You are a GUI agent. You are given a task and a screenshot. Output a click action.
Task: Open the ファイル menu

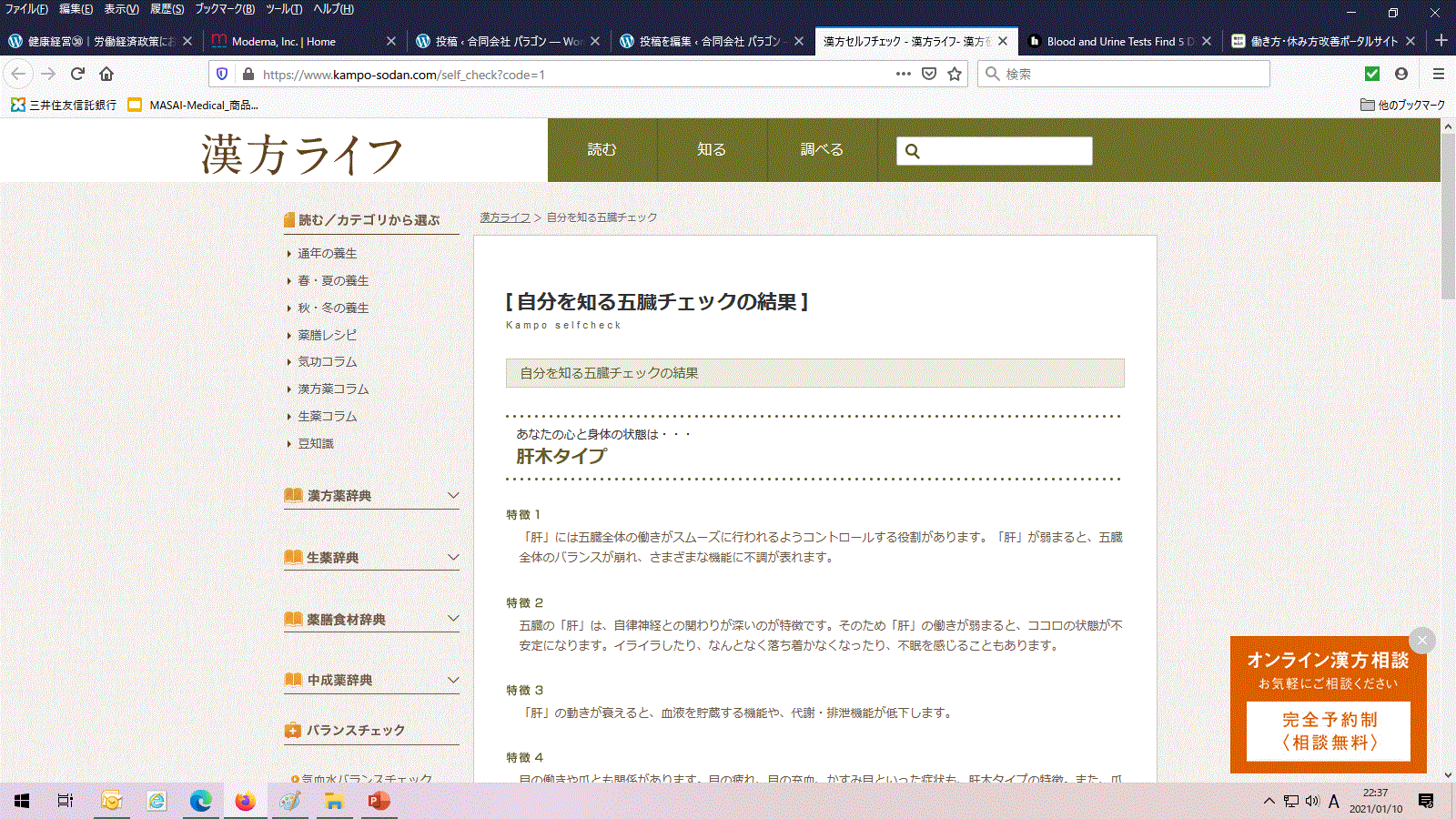[26, 9]
